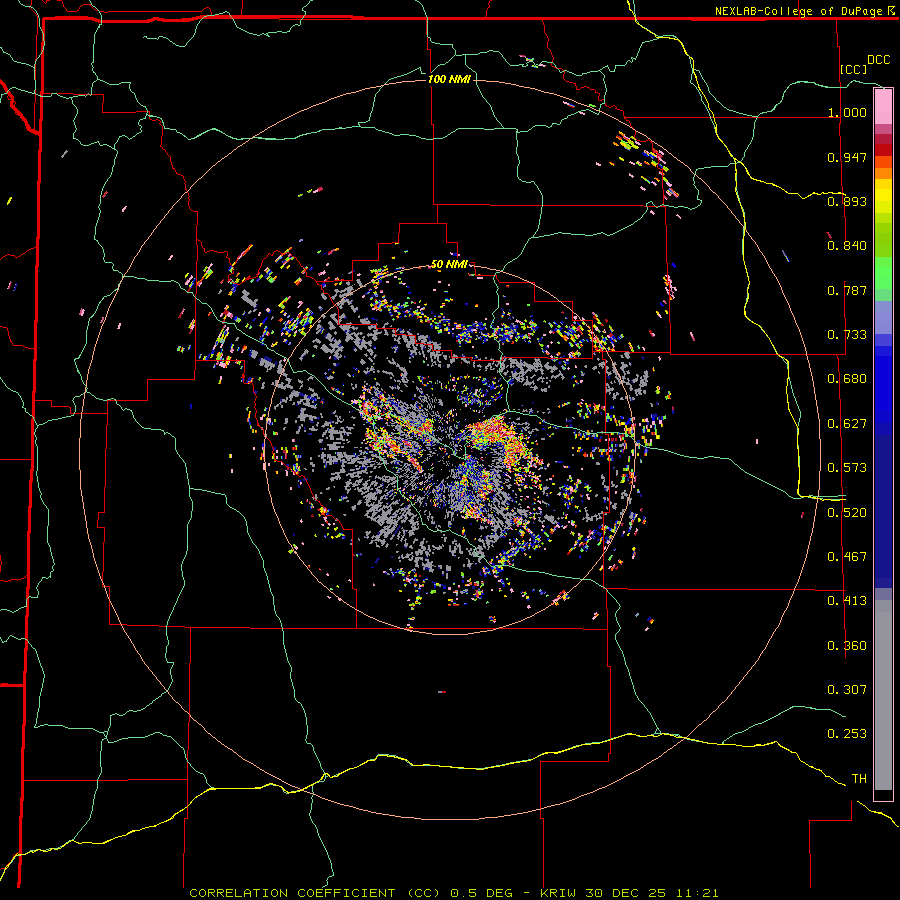Click the 0.840 scale value
The width and height of the screenshot is (900, 900).
(847, 246)
